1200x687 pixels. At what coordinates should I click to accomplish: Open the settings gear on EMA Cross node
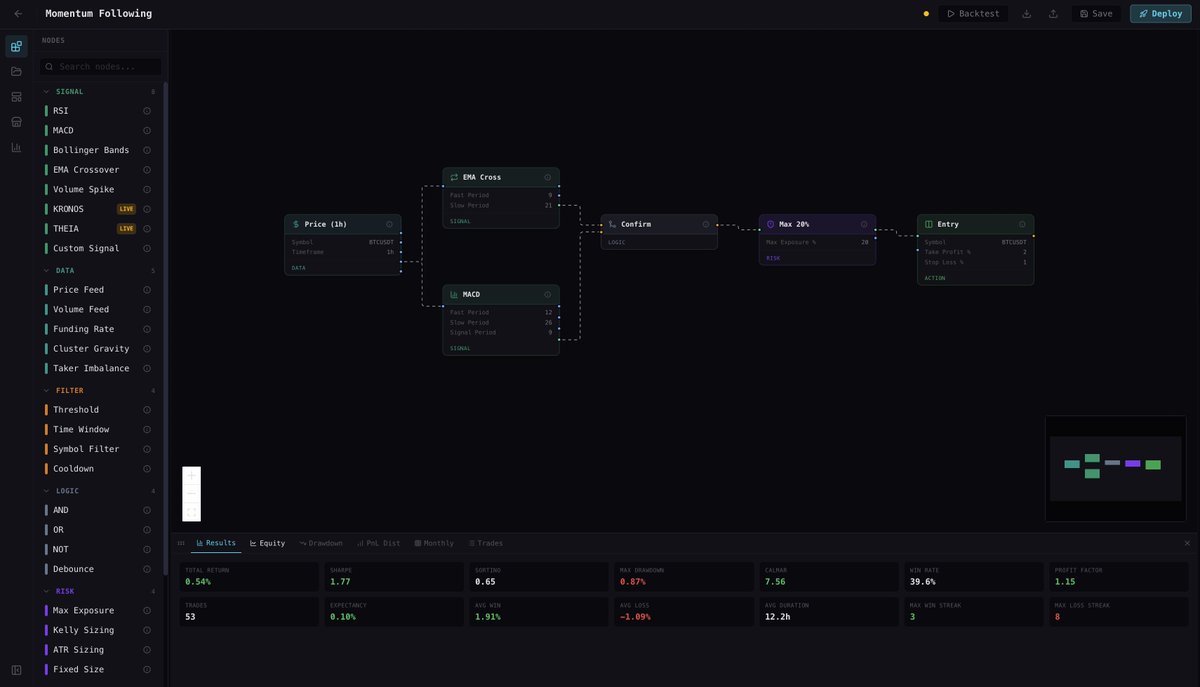coord(547,177)
